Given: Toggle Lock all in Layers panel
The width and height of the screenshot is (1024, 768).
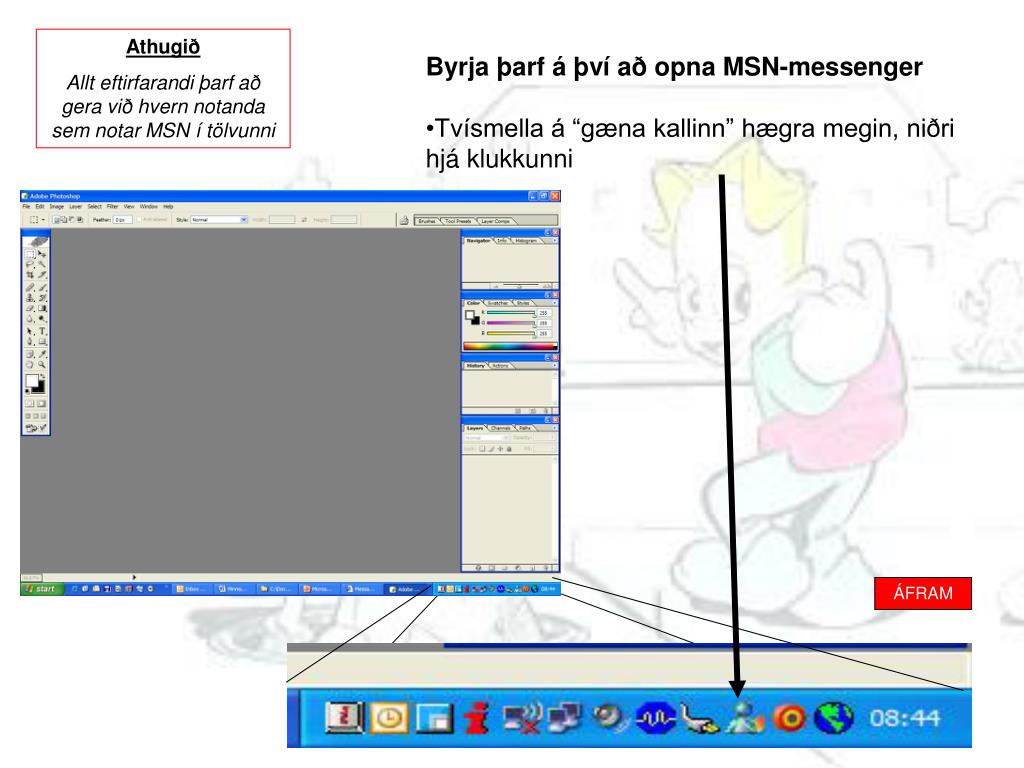Looking at the screenshot, I should tap(509, 449).
